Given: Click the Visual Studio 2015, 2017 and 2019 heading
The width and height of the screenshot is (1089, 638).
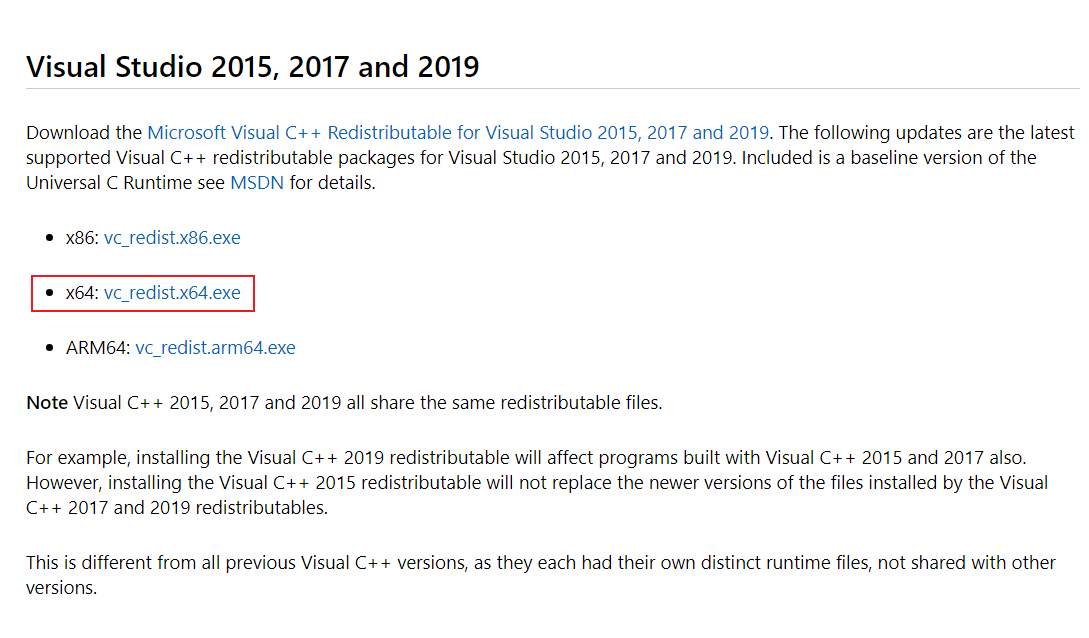Looking at the screenshot, I should (253, 67).
